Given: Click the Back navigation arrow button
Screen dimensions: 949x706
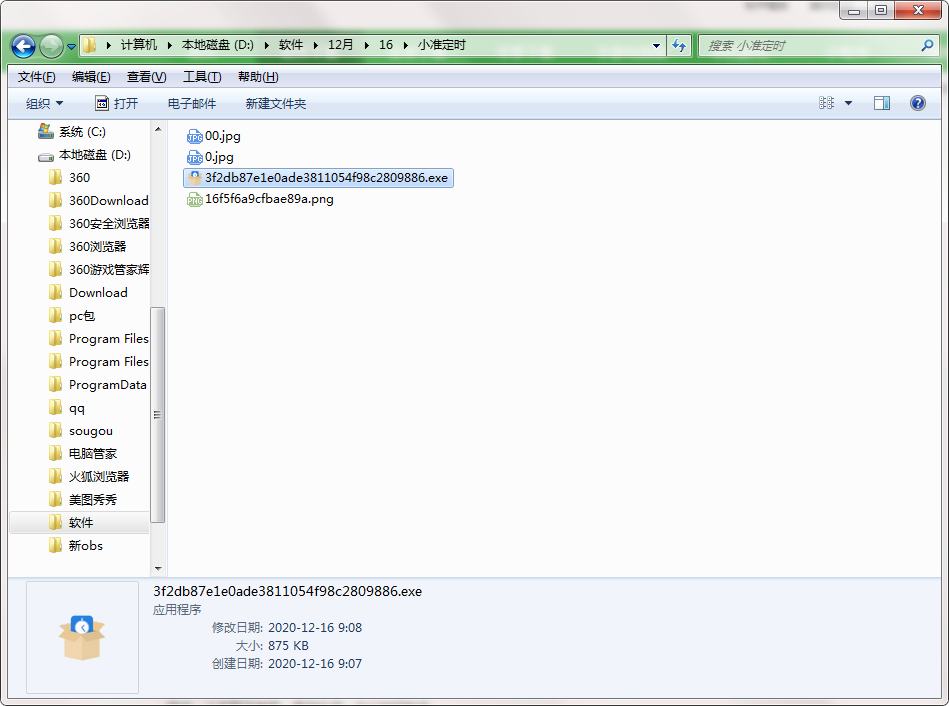Looking at the screenshot, I should (x=24, y=46).
